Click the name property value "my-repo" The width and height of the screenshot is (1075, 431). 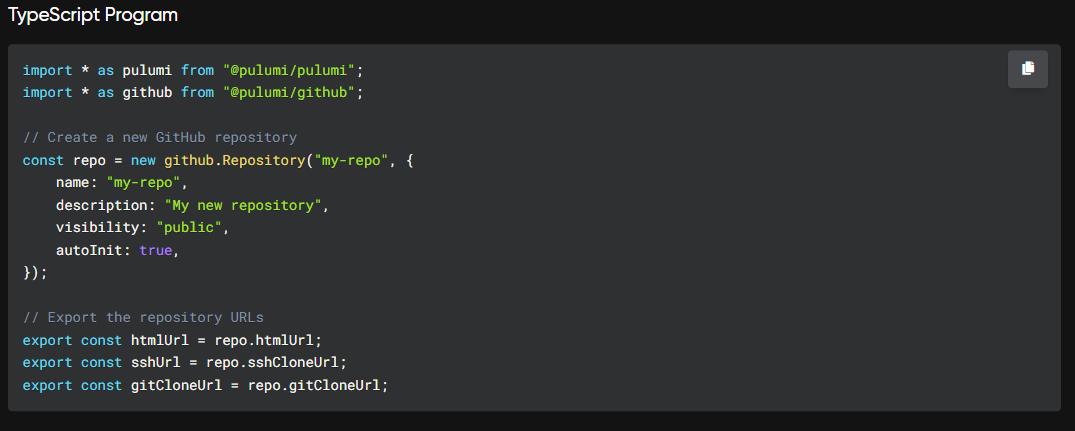(x=143, y=183)
